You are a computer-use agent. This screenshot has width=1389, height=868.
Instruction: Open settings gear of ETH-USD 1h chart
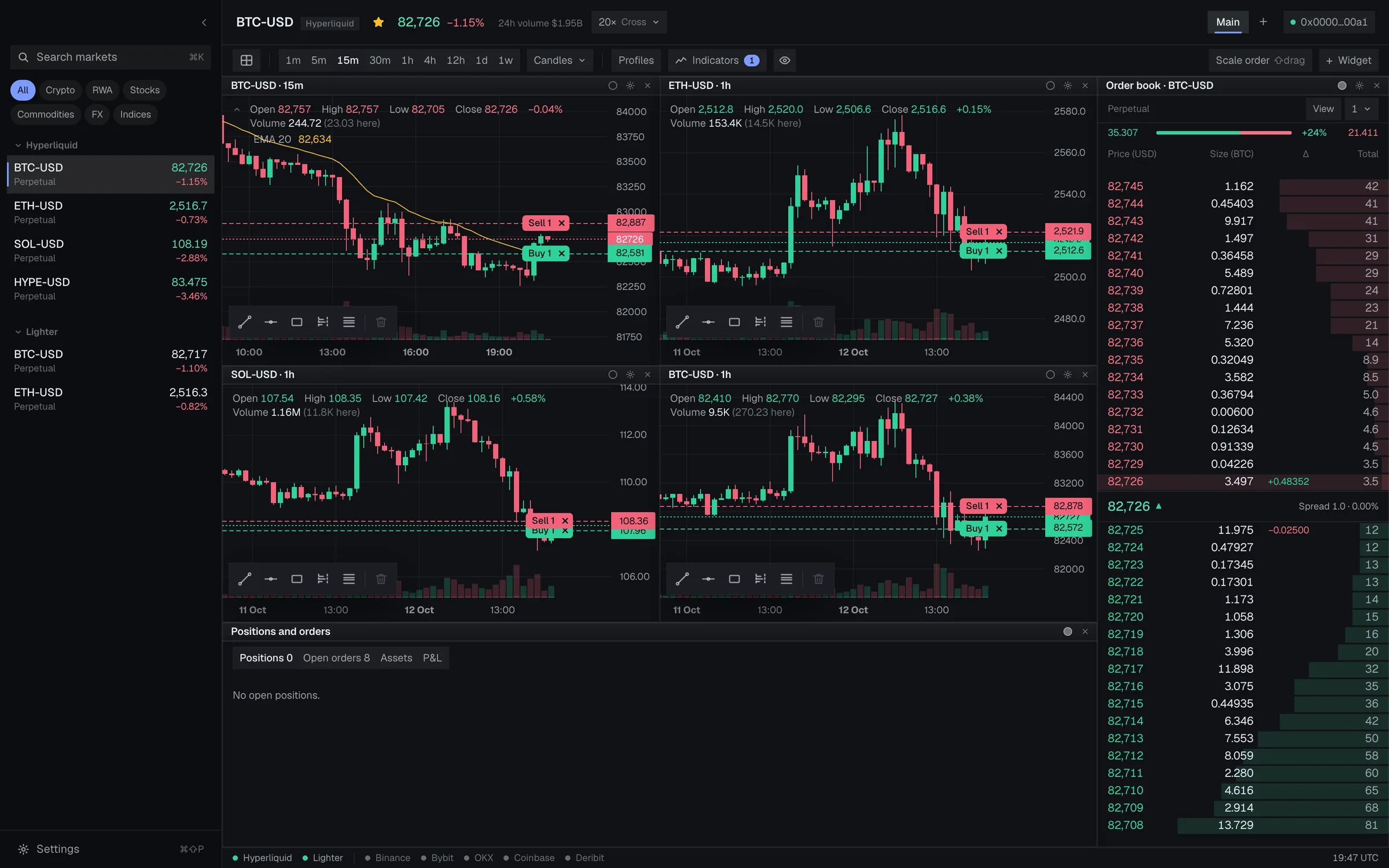[1068, 86]
